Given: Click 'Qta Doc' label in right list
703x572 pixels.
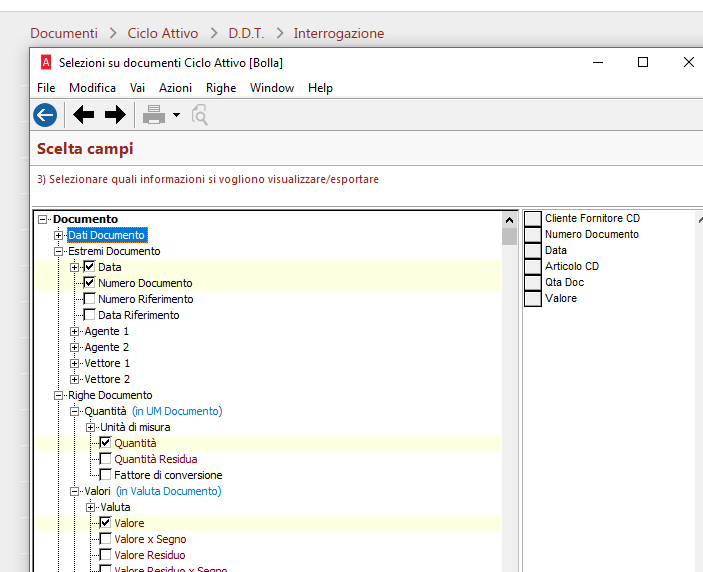Looking at the screenshot, I should click(564, 282).
